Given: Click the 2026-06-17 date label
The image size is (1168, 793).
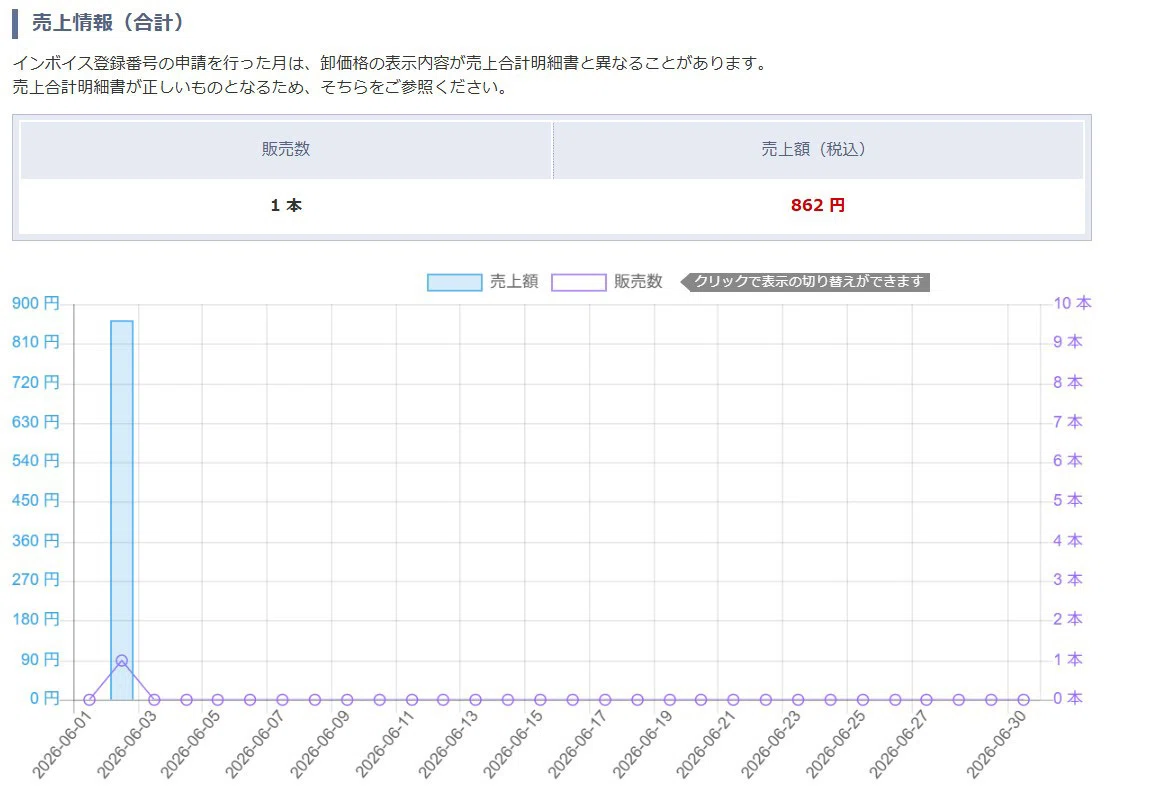Looking at the screenshot, I should [577, 744].
